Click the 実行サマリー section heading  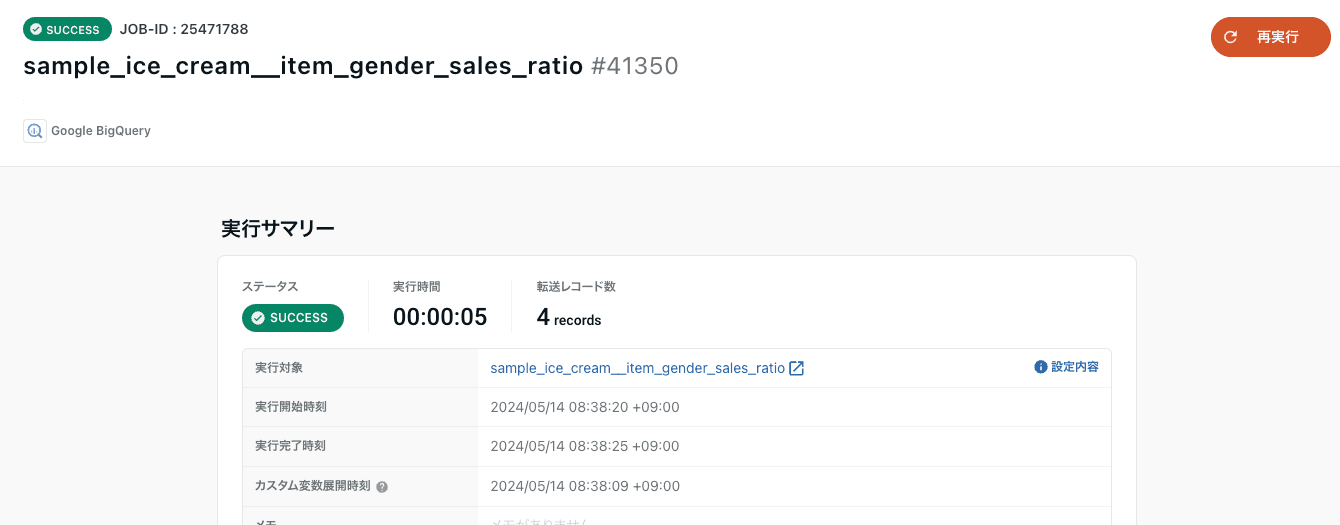(278, 228)
